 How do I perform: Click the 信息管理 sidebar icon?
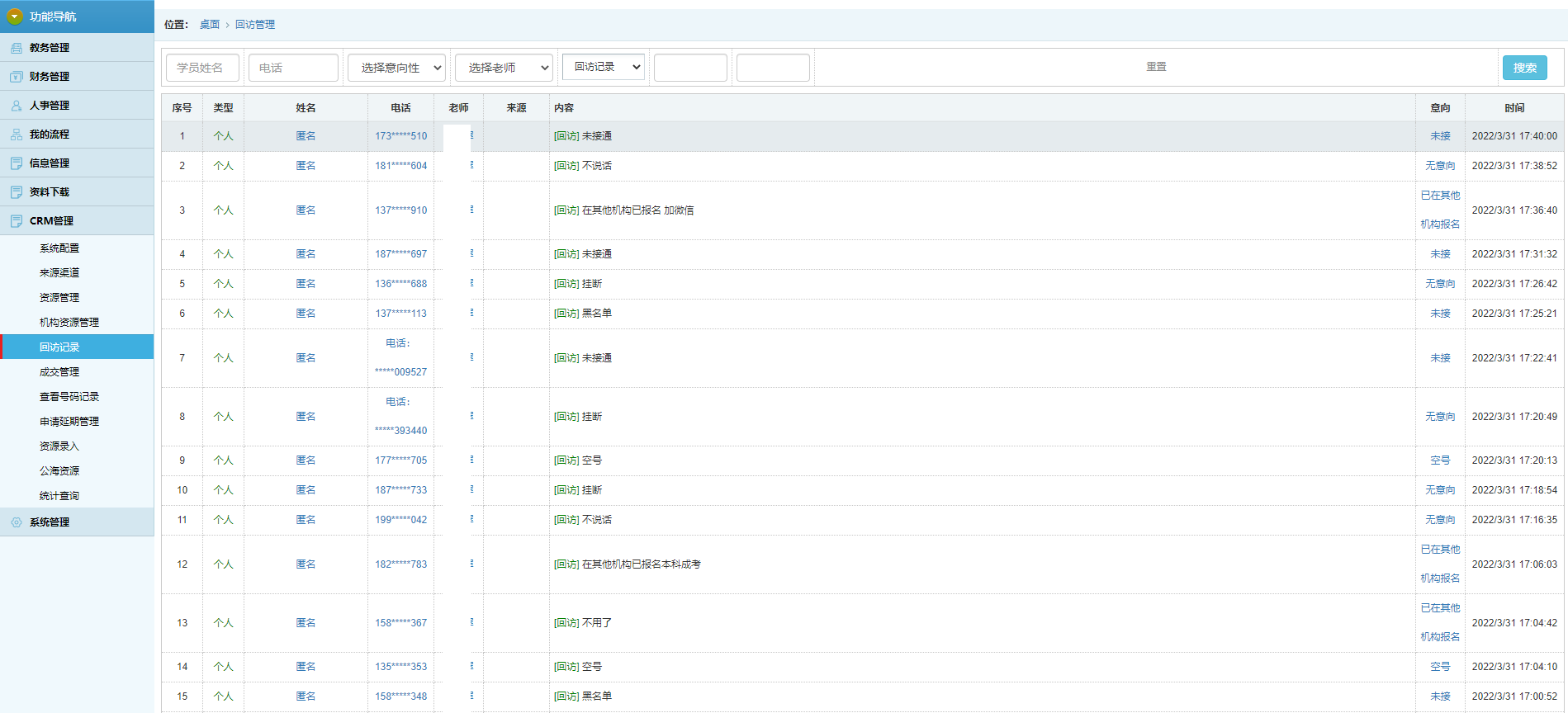click(x=16, y=163)
